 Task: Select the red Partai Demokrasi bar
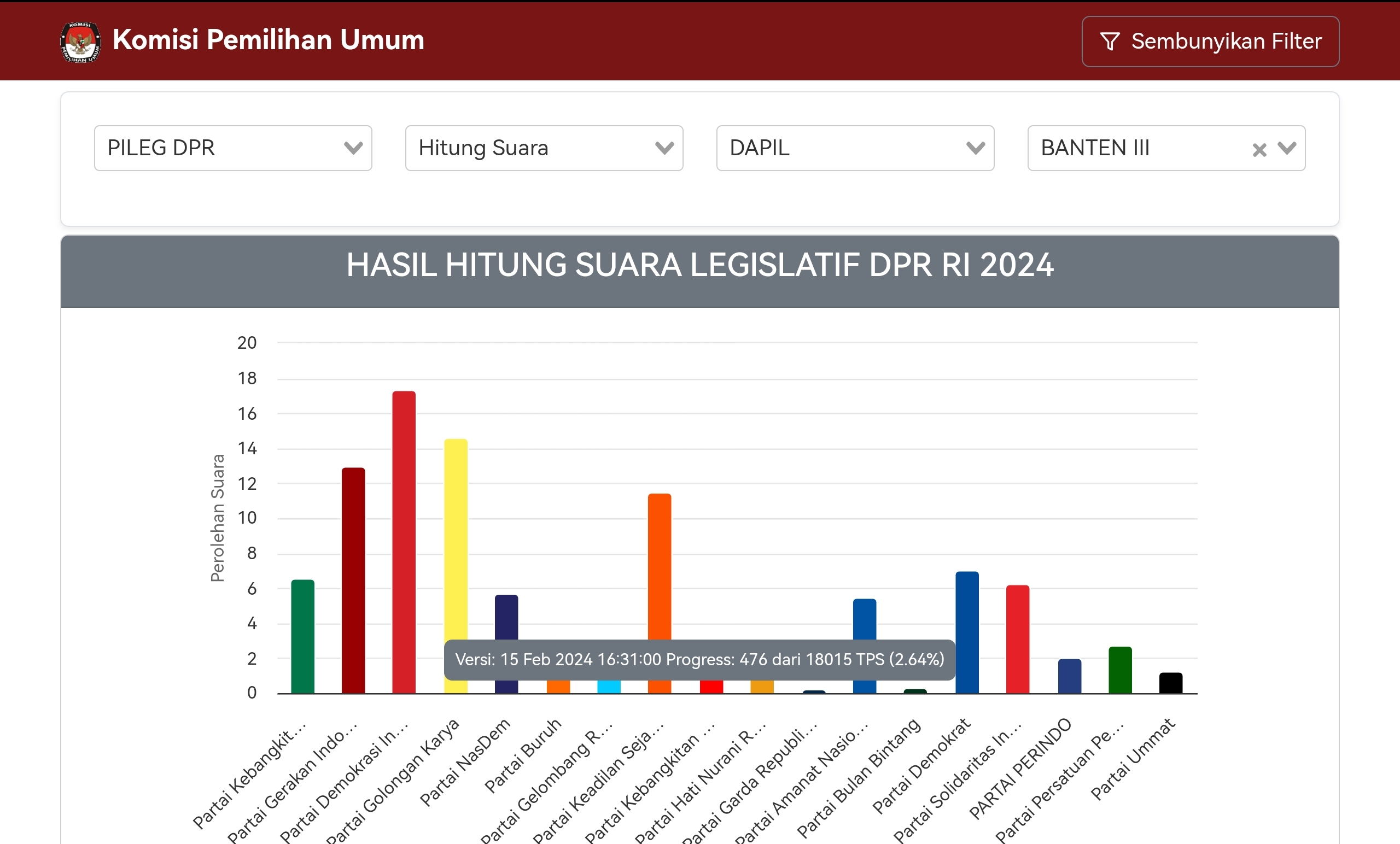[x=404, y=540]
